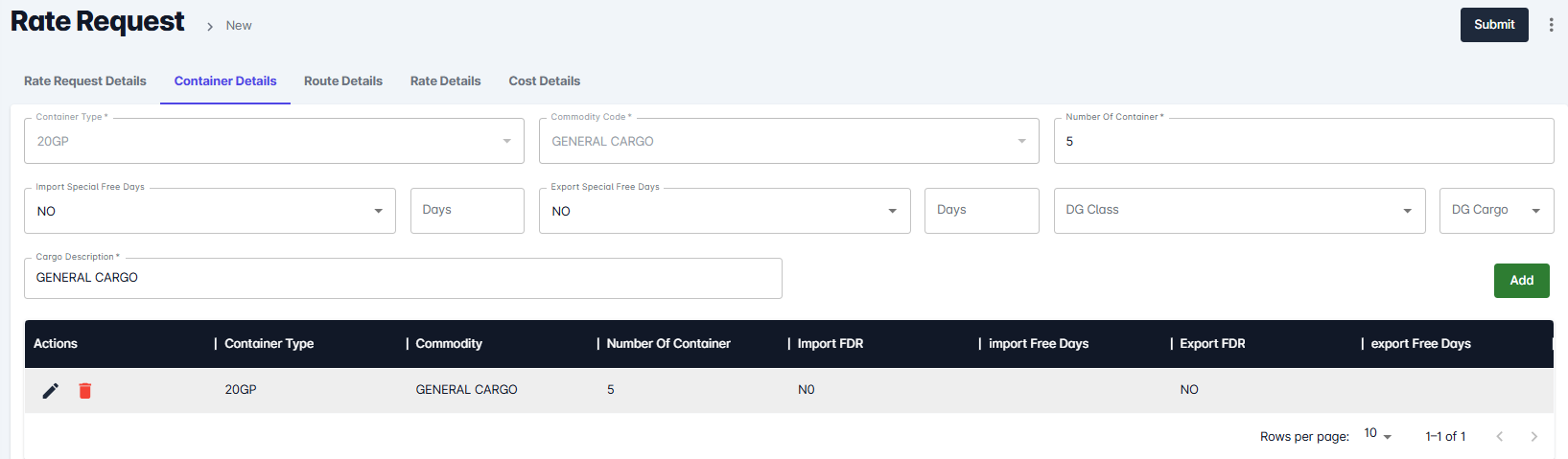
Task: Open the Commodity Code dropdown
Action: [788, 141]
